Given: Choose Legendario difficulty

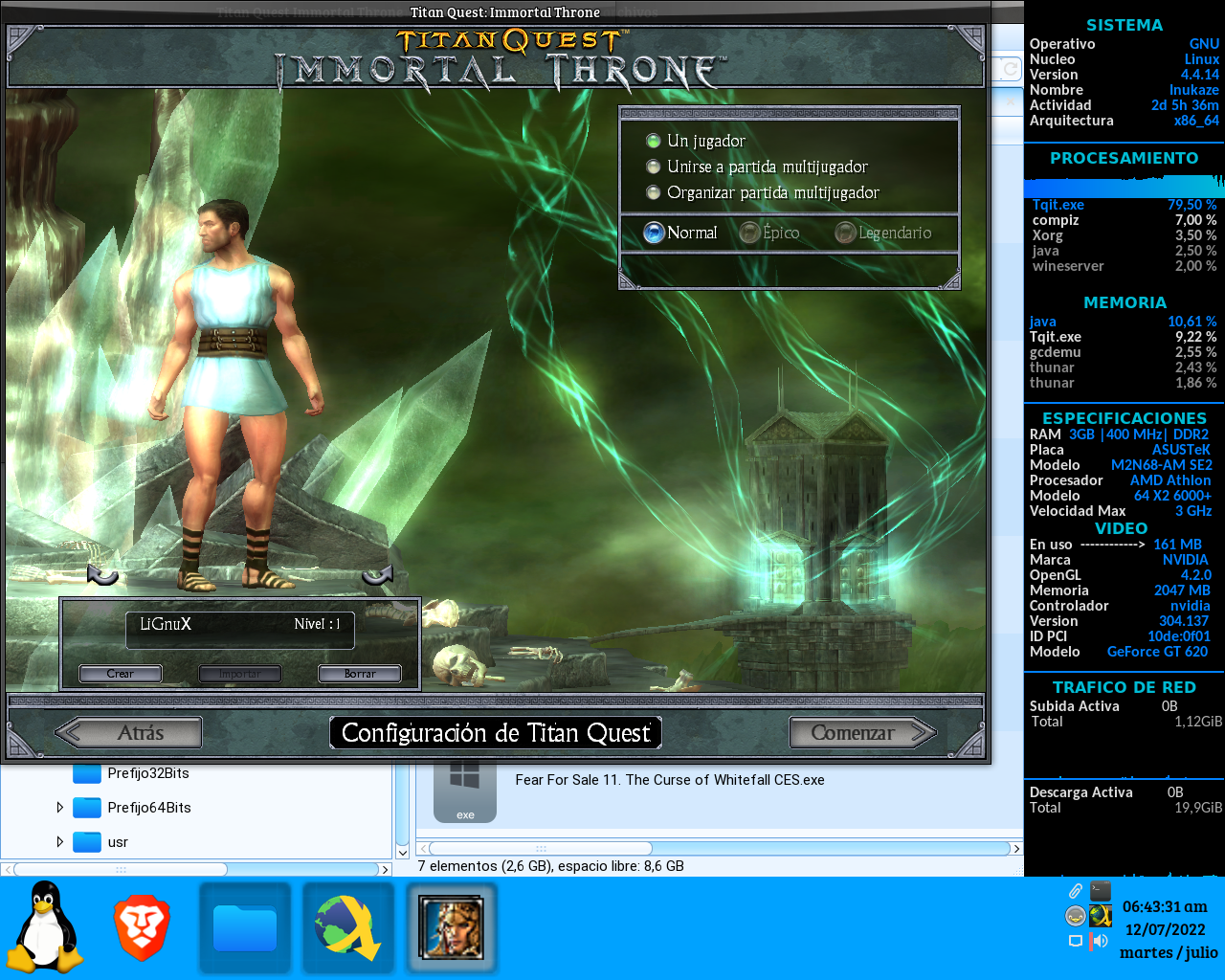Looking at the screenshot, I should tap(883, 233).
